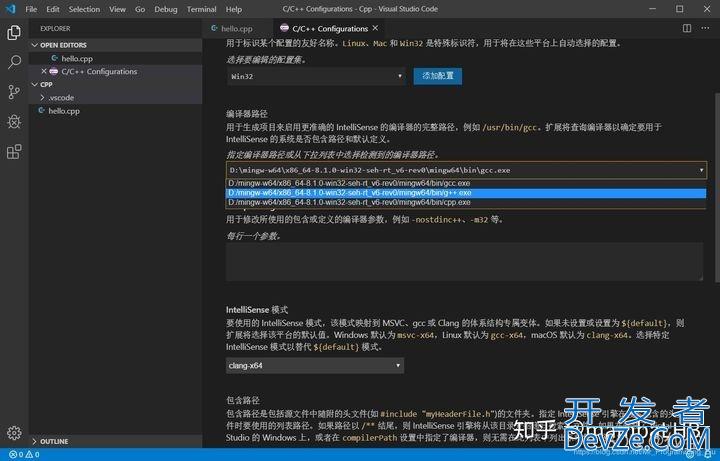Open the Source Control view
This screenshot has width=720, height=461.
(x=14, y=92)
